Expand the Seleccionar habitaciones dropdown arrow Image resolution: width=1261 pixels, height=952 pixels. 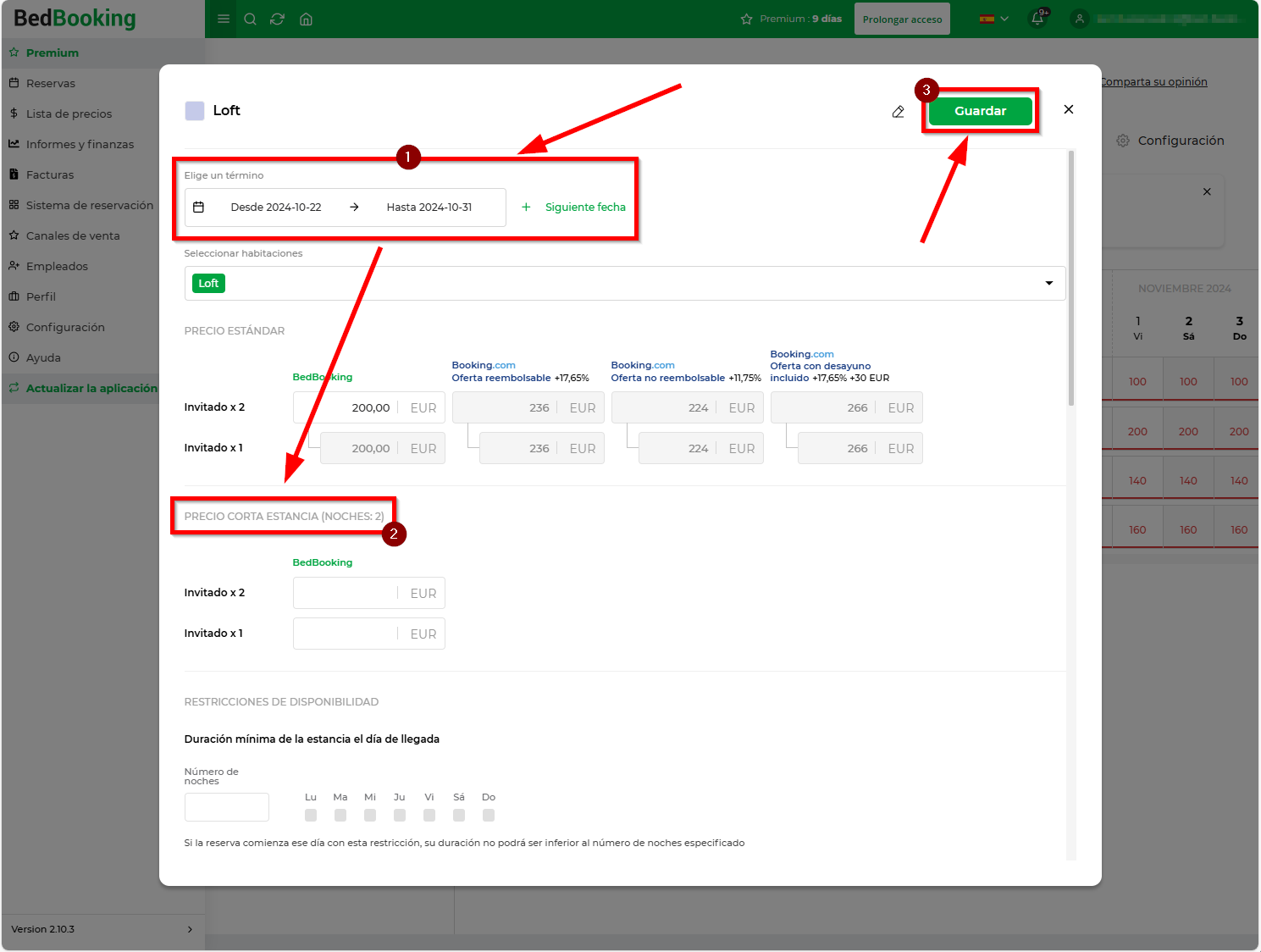pos(1049,283)
